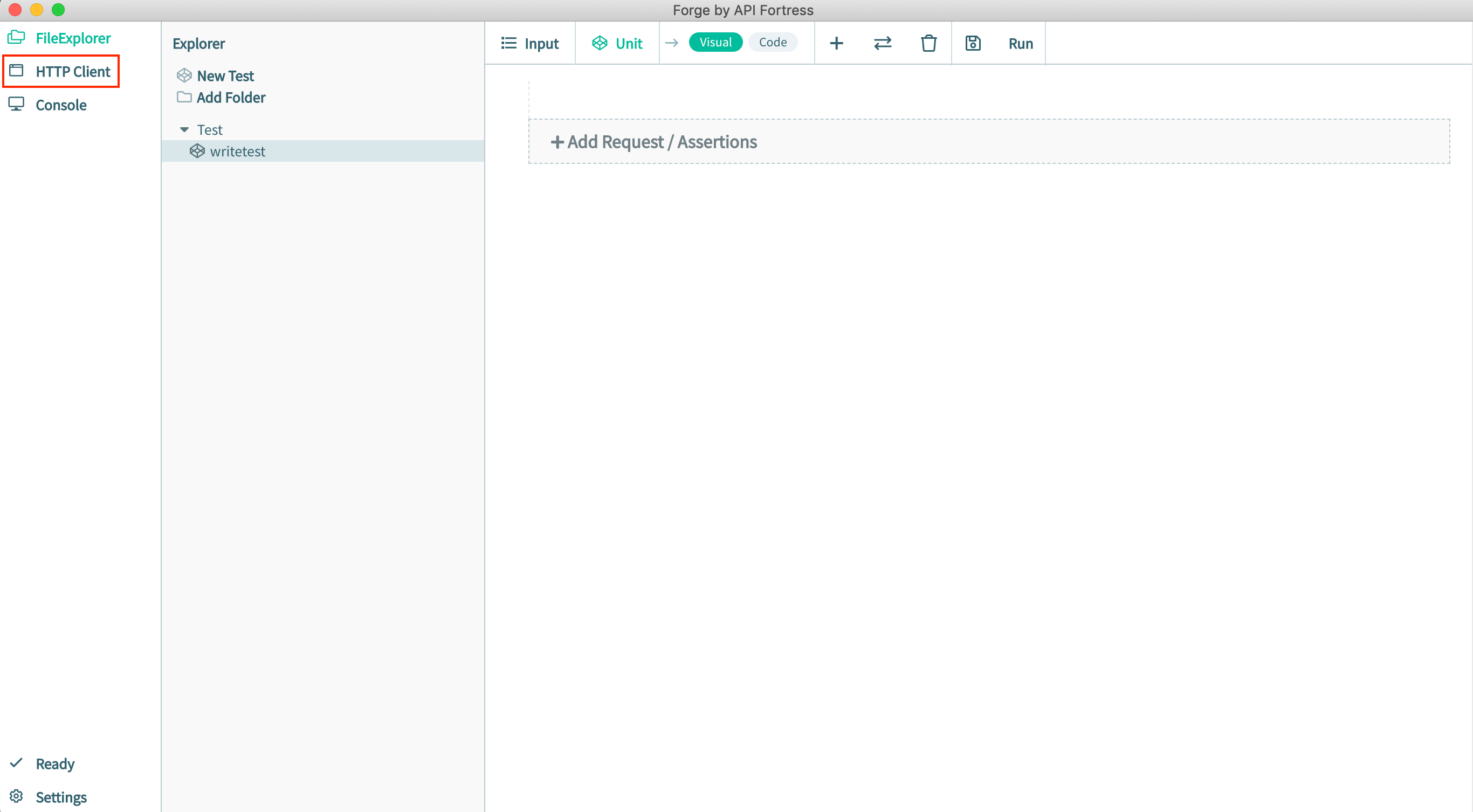Select the Unit tab
This screenshot has height=812, width=1473.
[617, 43]
